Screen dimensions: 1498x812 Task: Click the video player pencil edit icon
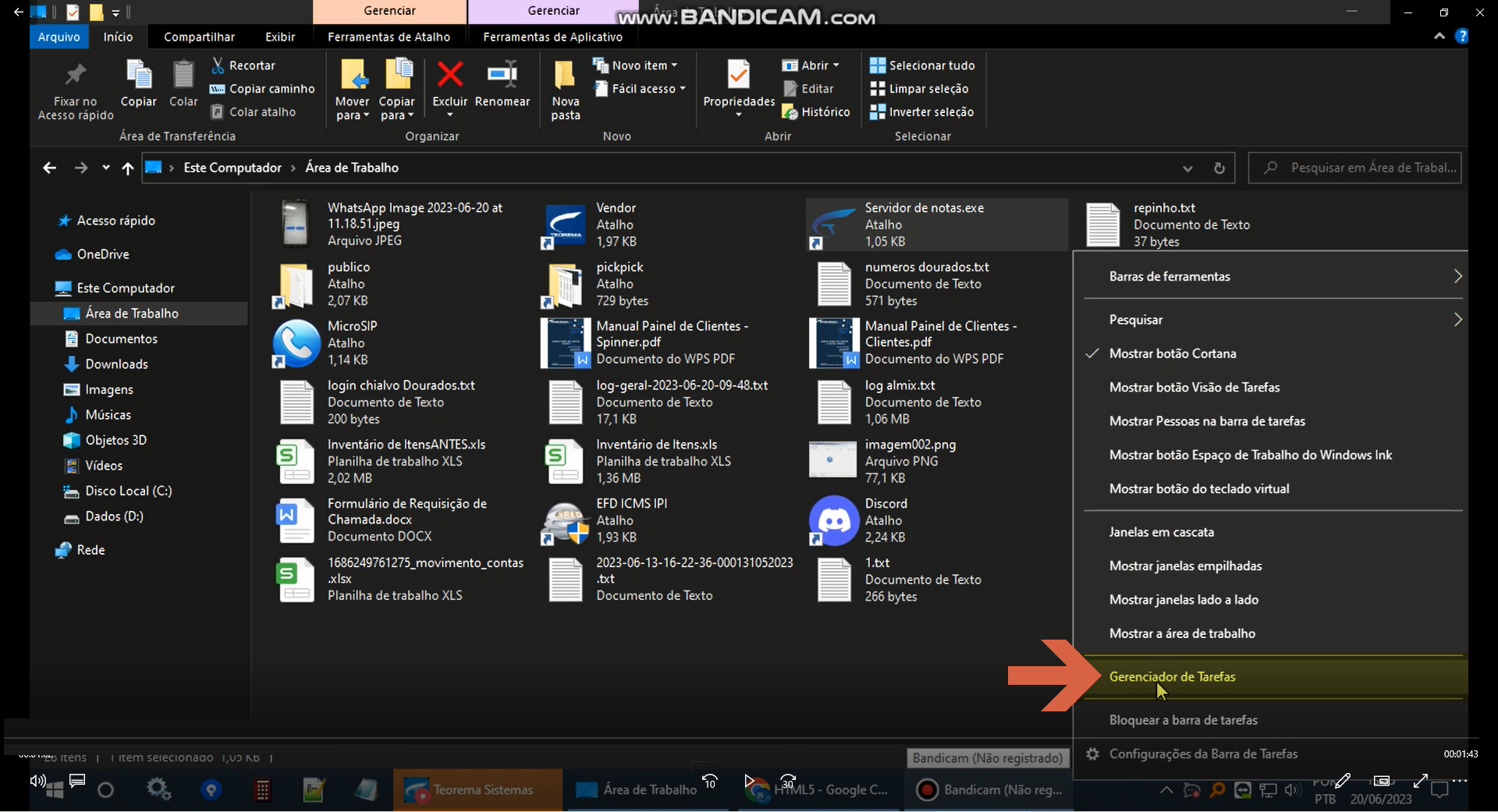(1343, 780)
